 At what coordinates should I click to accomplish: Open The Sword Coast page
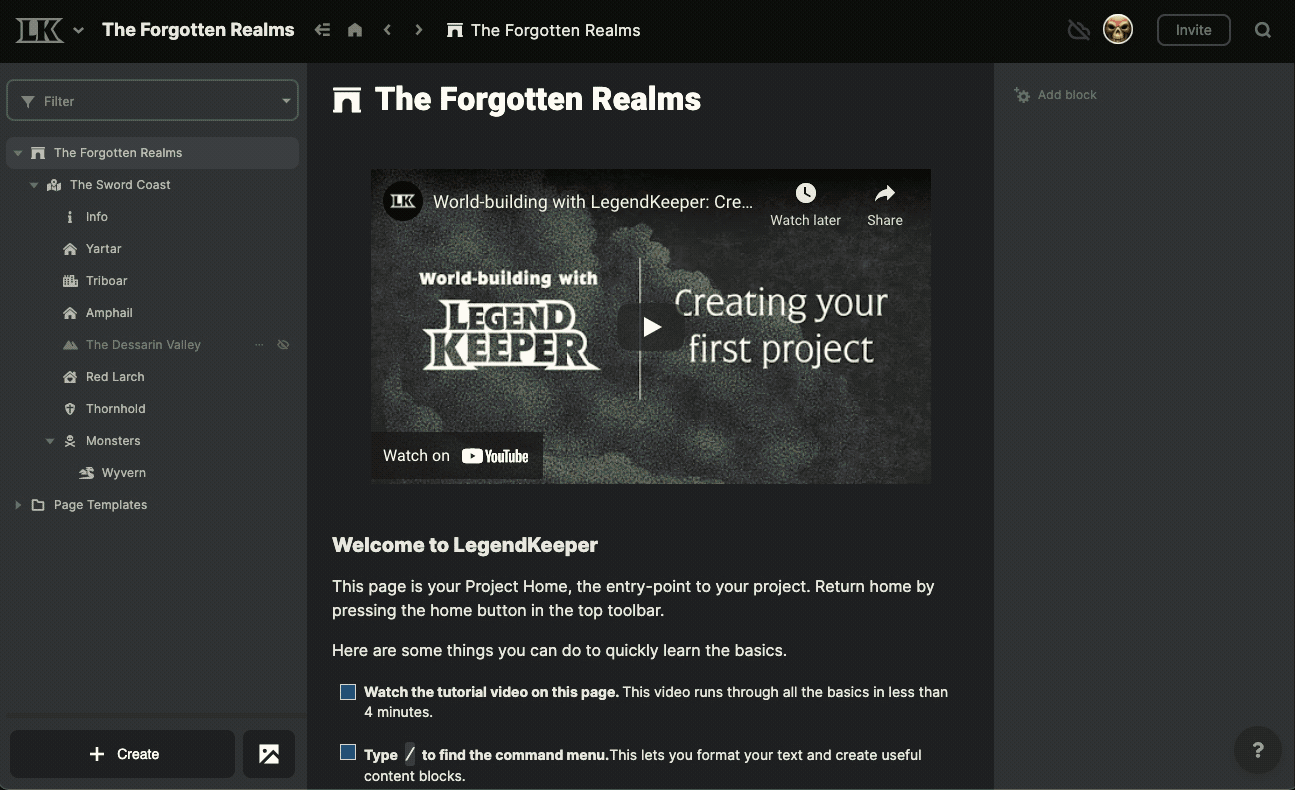[120, 185]
